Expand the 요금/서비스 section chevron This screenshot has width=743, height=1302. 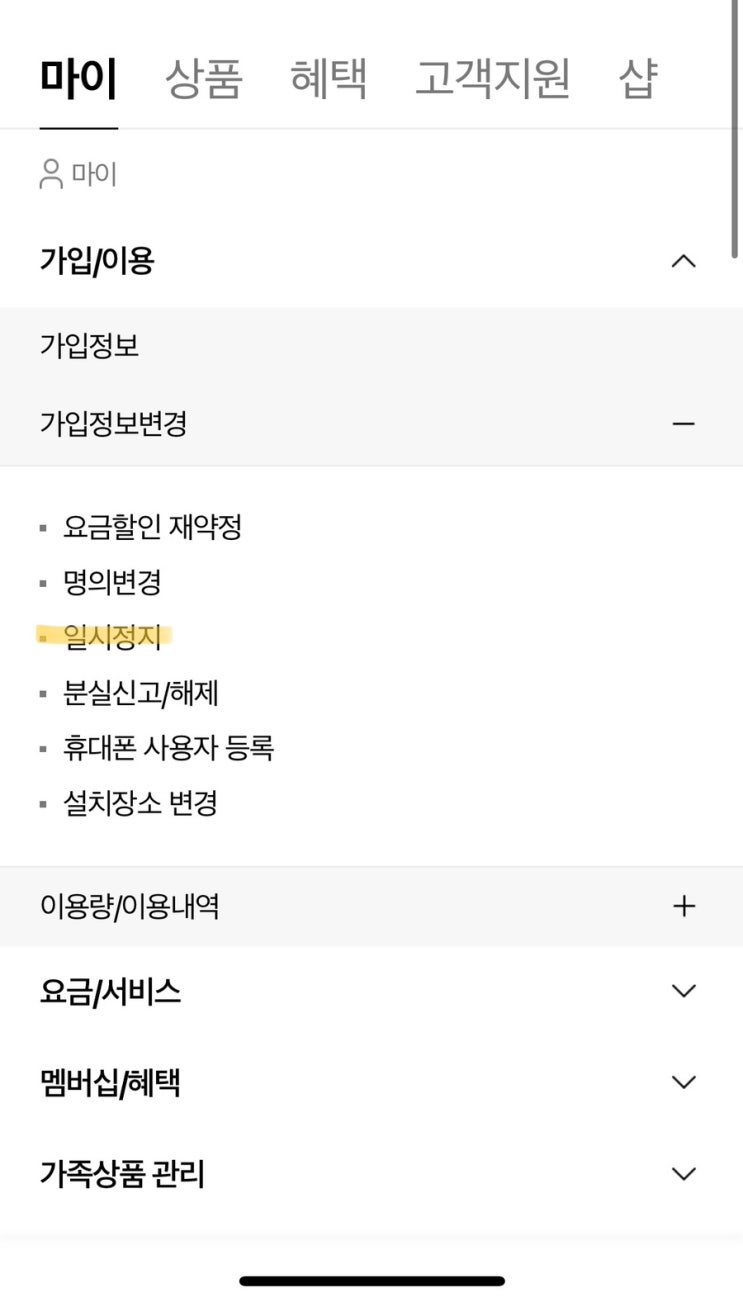[683, 991]
